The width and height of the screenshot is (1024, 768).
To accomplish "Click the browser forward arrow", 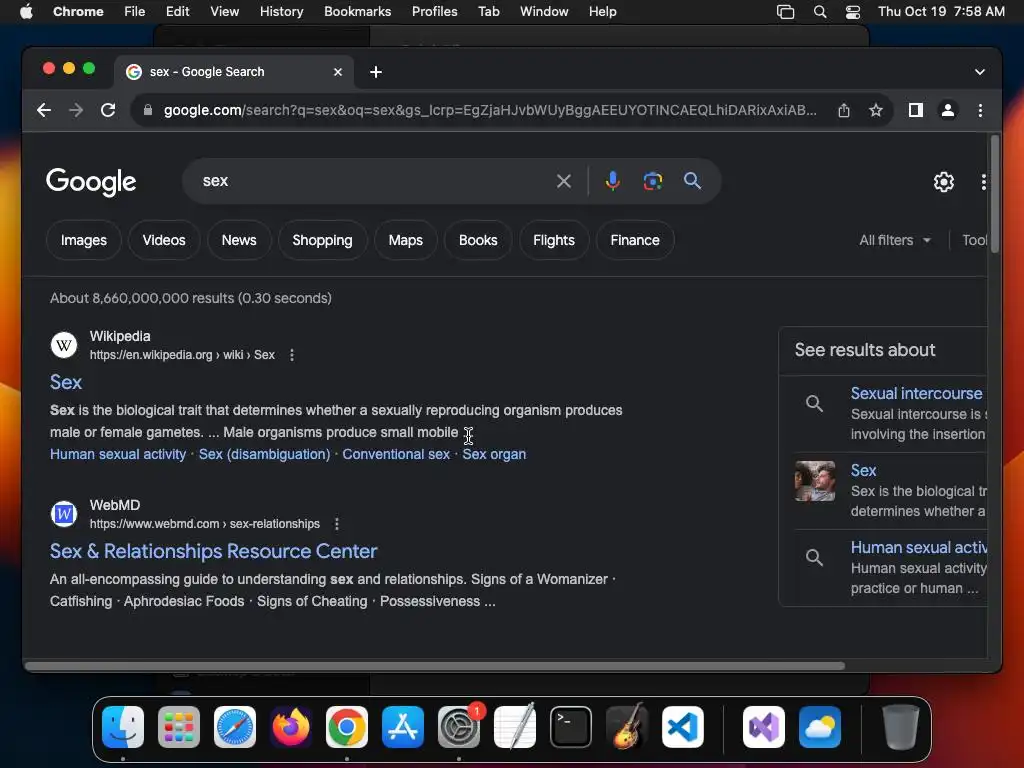I will point(76,110).
